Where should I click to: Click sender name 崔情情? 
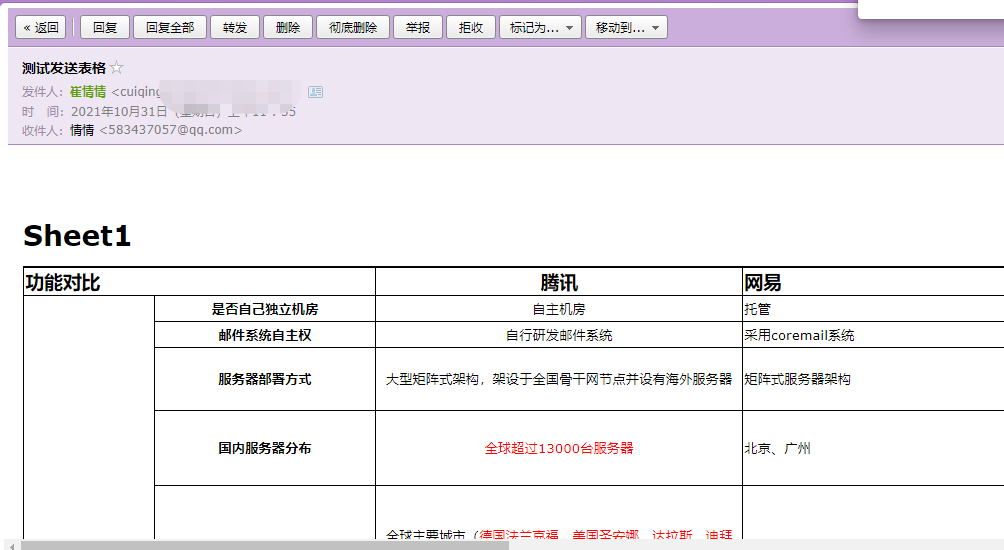pos(88,92)
